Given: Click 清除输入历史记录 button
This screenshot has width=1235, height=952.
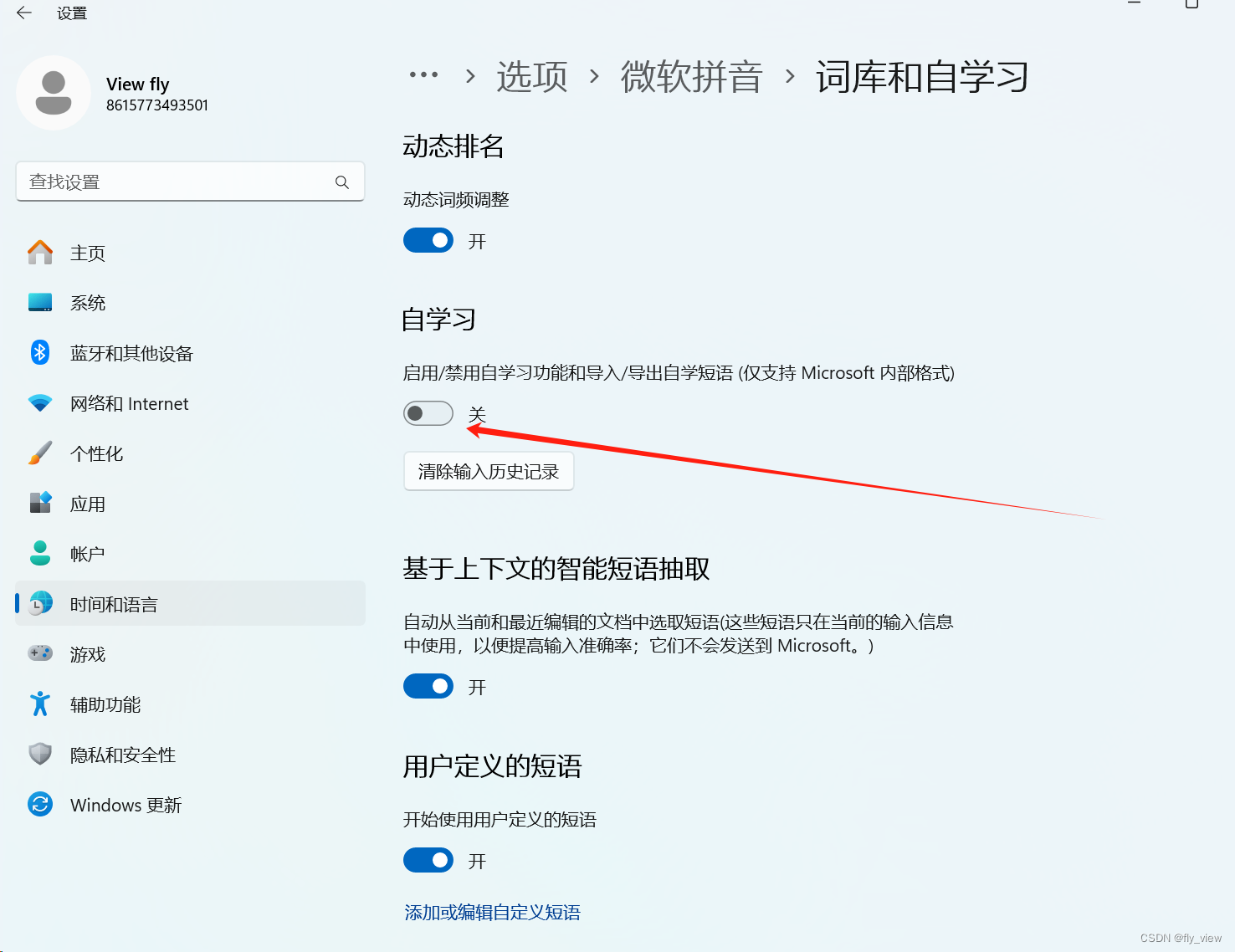Looking at the screenshot, I should tap(489, 472).
